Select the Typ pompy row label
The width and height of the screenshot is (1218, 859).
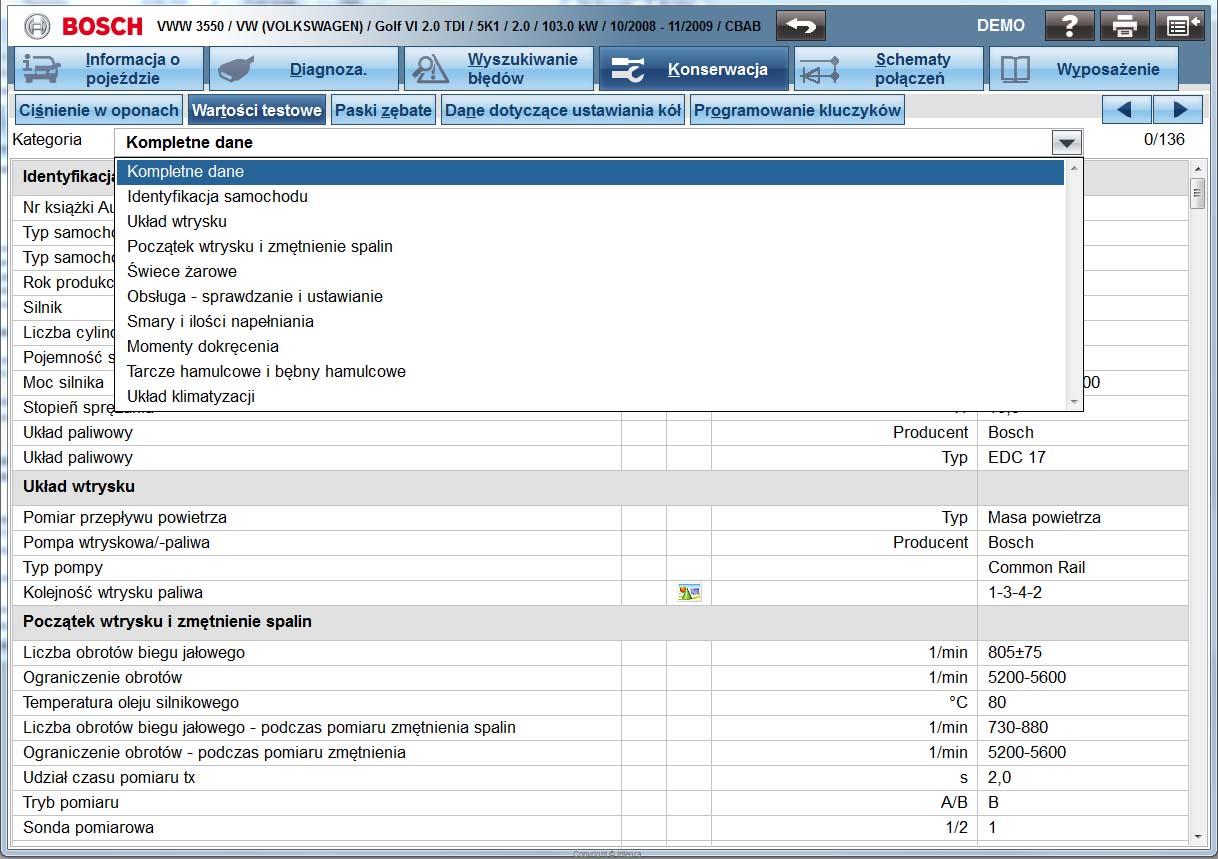63,567
